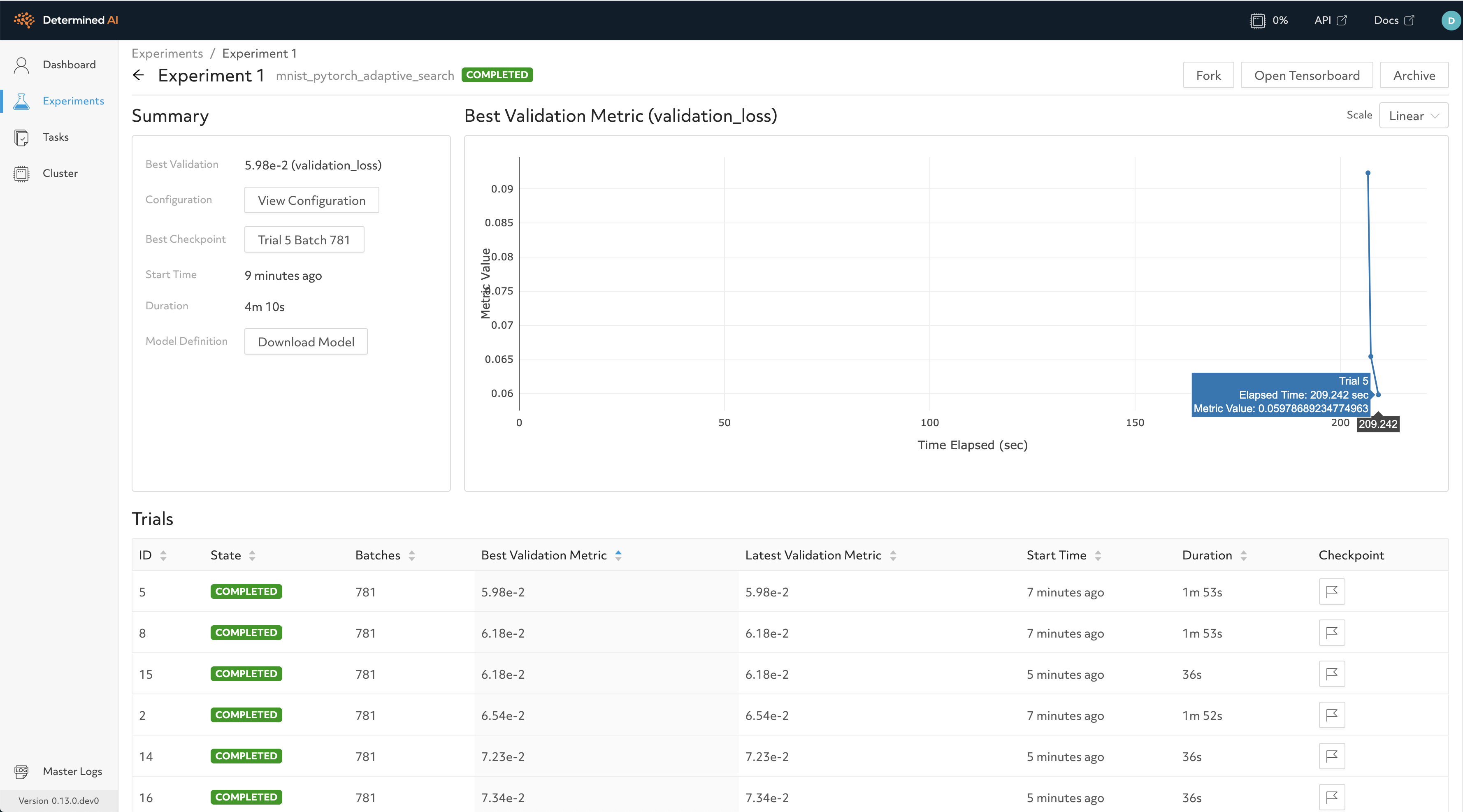Click the 1m 52s duration cell

pyautogui.click(x=1202, y=715)
